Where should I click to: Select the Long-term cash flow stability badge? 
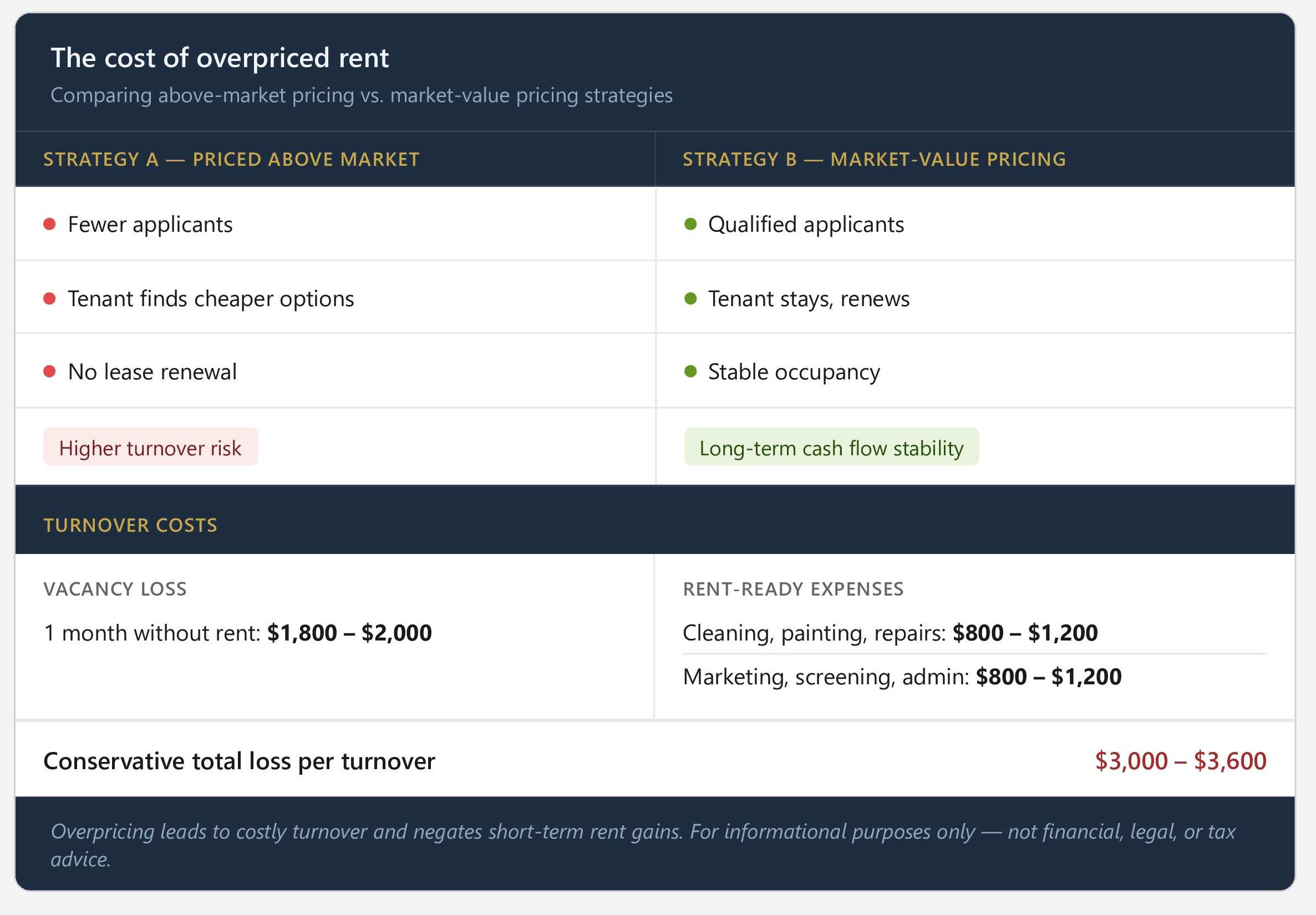click(x=831, y=448)
